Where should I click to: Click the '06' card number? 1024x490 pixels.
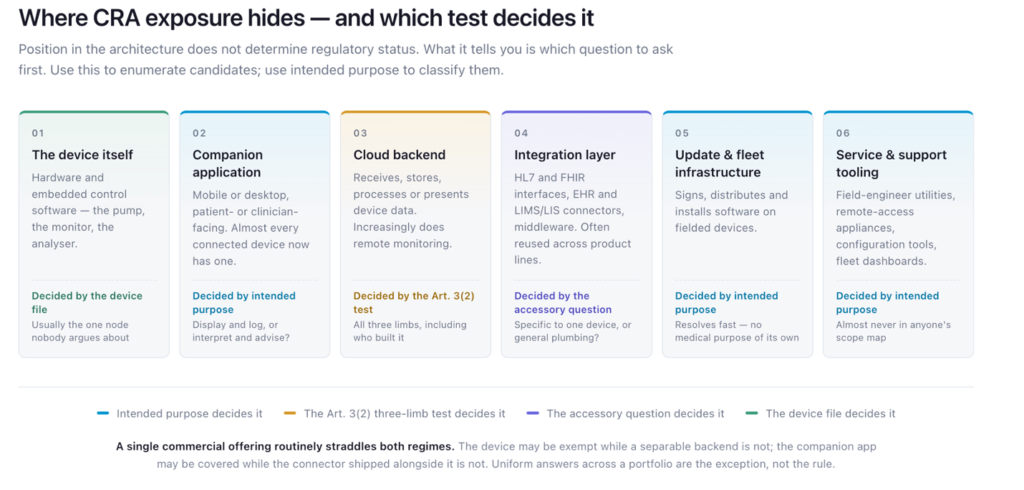pos(842,133)
